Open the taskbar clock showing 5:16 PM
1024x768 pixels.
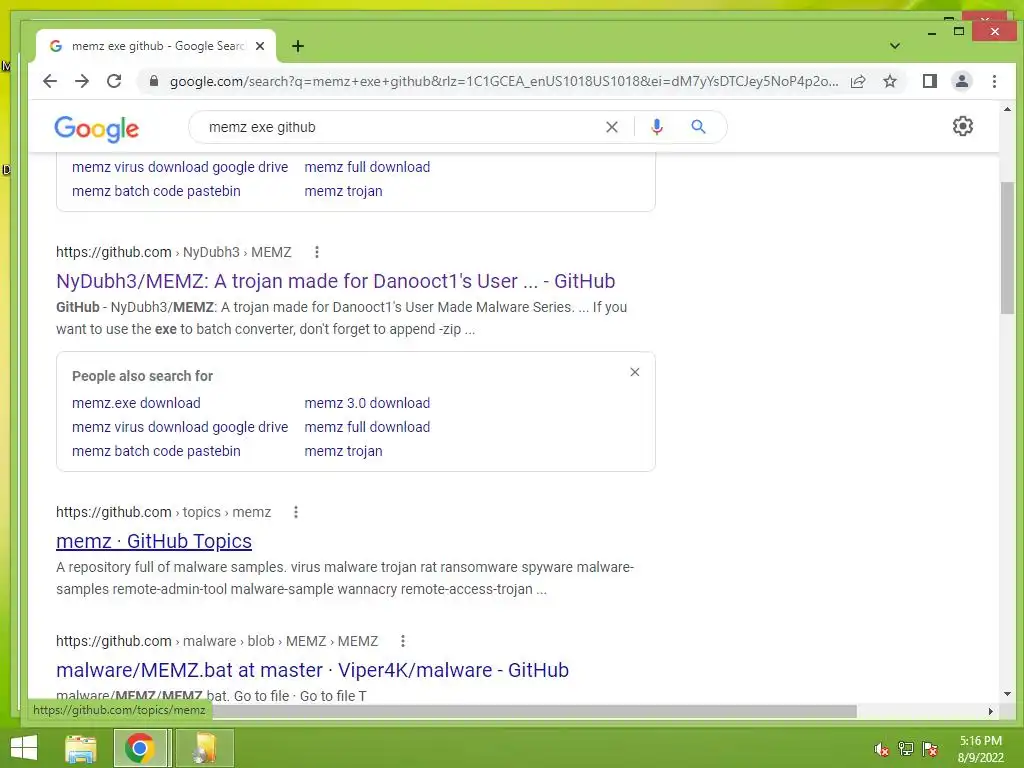[x=980, y=749]
